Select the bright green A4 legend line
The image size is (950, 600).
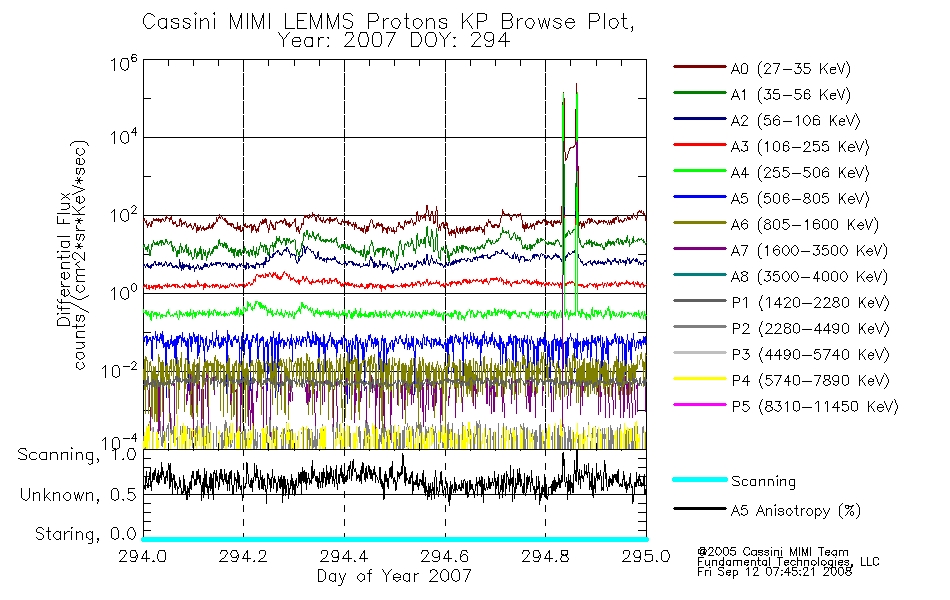[700, 171]
